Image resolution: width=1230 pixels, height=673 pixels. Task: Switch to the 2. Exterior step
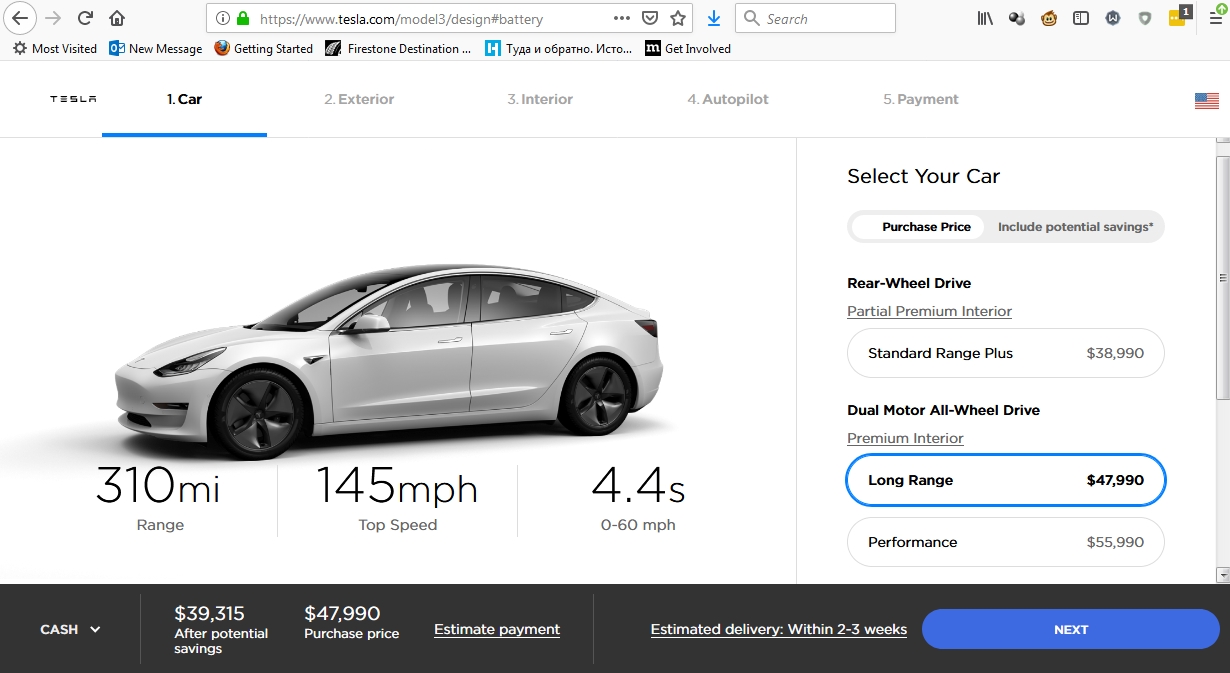point(359,99)
